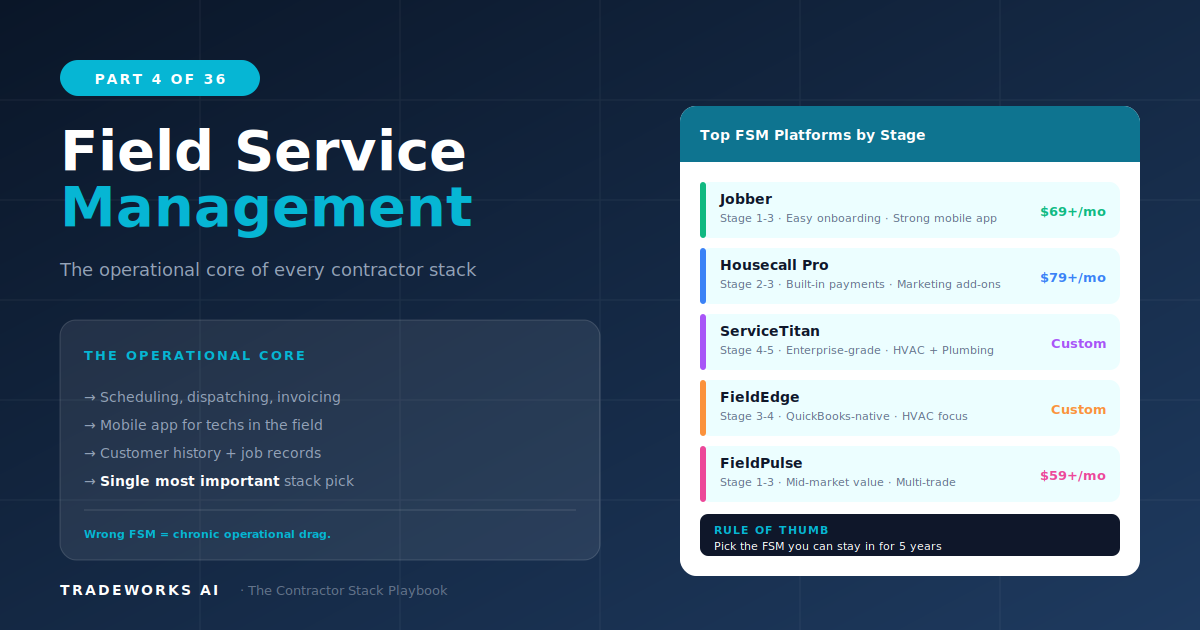
Task: Click Mobile app for techs line
Action: pyautogui.click(x=203, y=425)
